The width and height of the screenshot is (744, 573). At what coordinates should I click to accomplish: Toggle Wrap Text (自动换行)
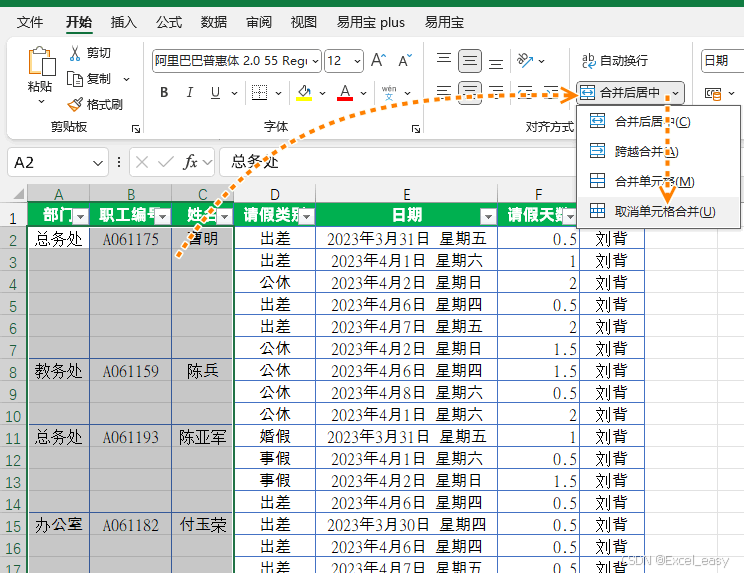(615, 61)
